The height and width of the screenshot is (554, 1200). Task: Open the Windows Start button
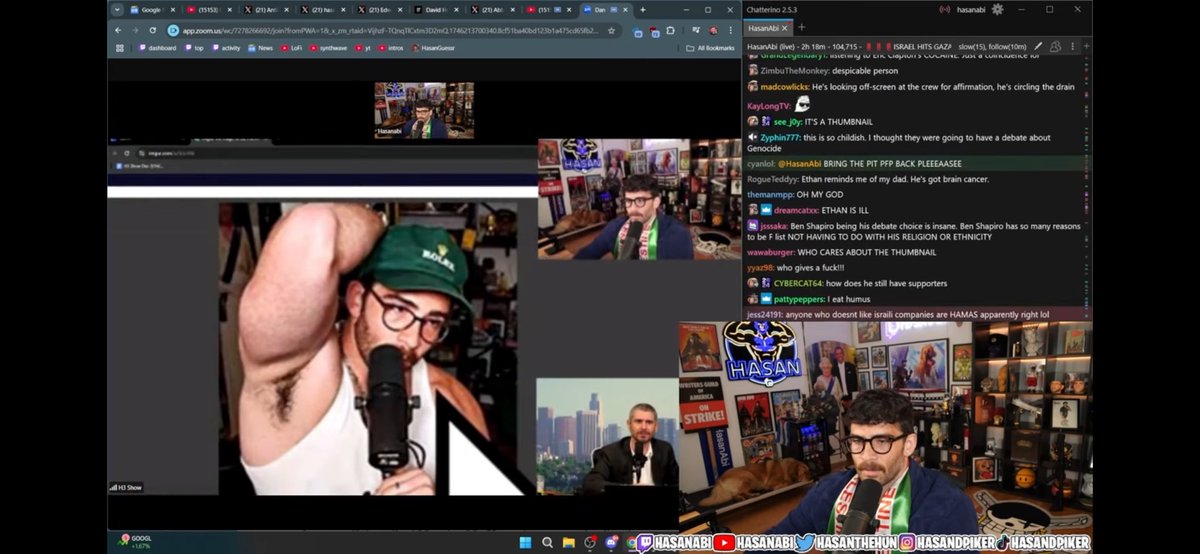pyautogui.click(x=525, y=543)
